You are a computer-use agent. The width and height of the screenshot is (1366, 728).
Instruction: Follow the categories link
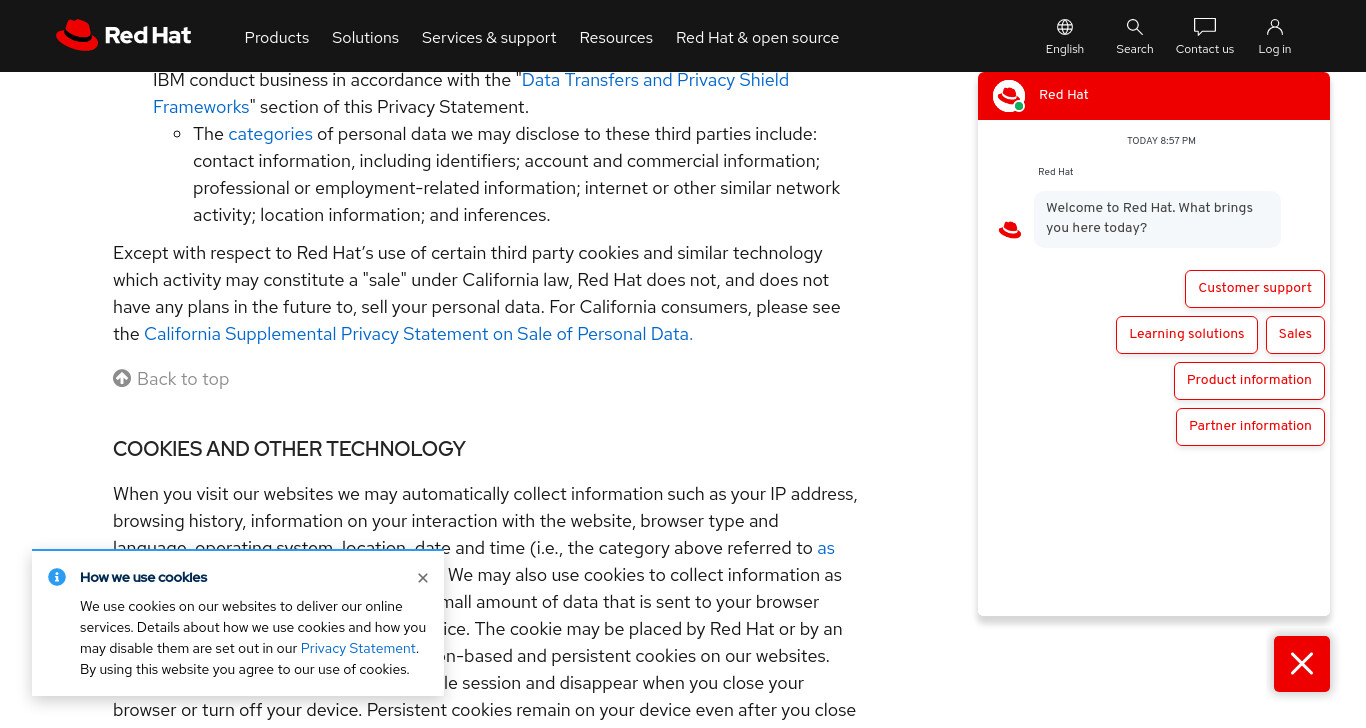pyautogui.click(x=270, y=134)
